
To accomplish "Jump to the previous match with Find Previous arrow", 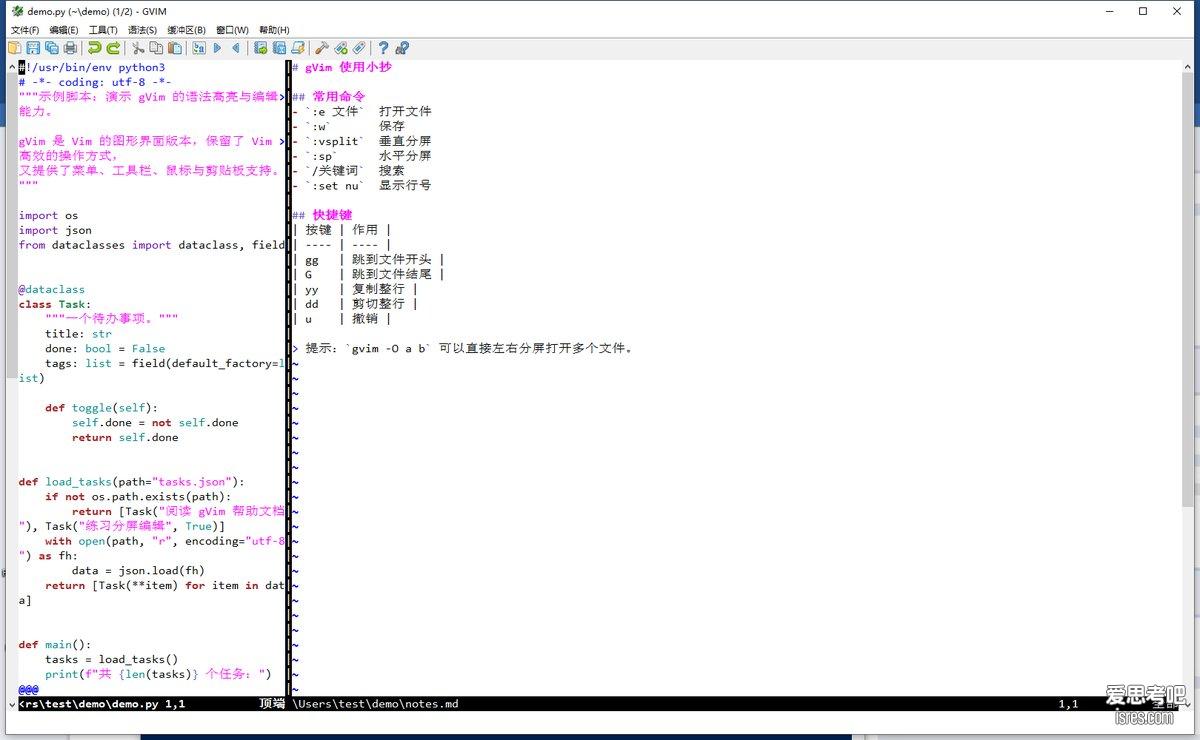I will click(x=236, y=48).
